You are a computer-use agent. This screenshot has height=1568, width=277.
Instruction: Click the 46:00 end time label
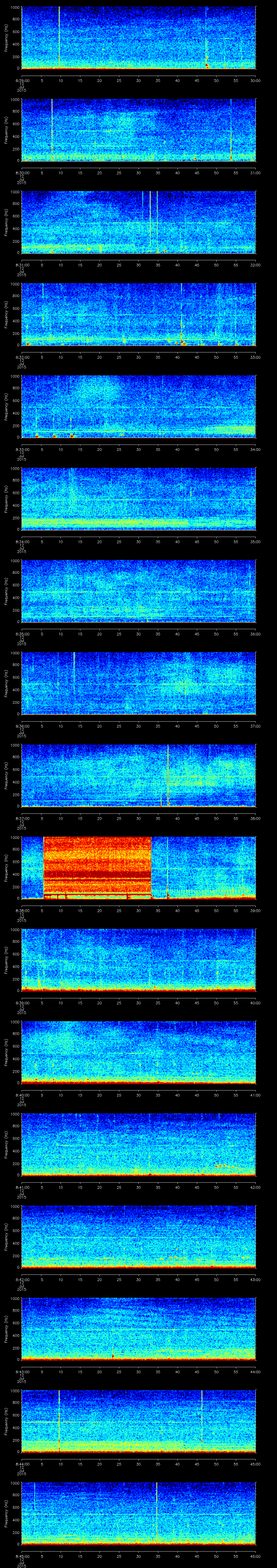255,1556
